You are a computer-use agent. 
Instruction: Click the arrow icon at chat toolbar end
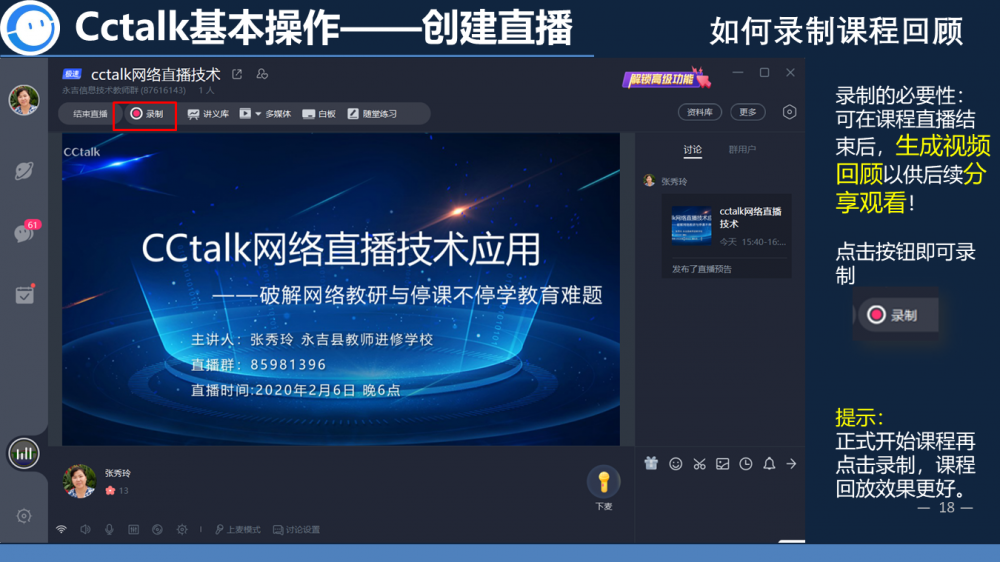click(x=791, y=464)
